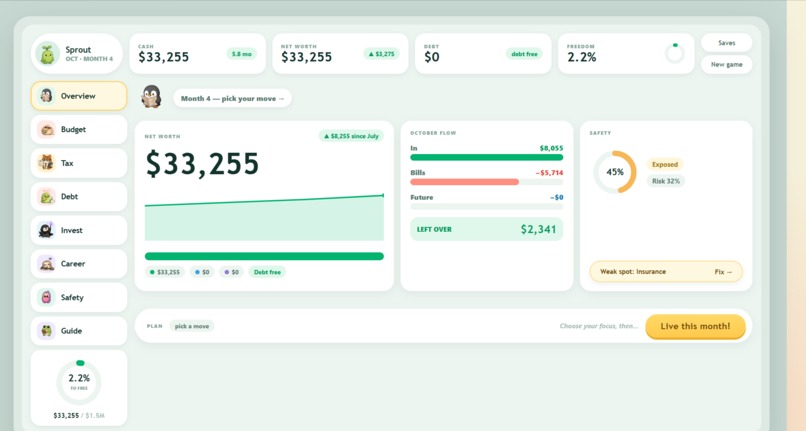Click the Choose your focus hint text
This screenshot has height=431, width=806.
(599, 326)
